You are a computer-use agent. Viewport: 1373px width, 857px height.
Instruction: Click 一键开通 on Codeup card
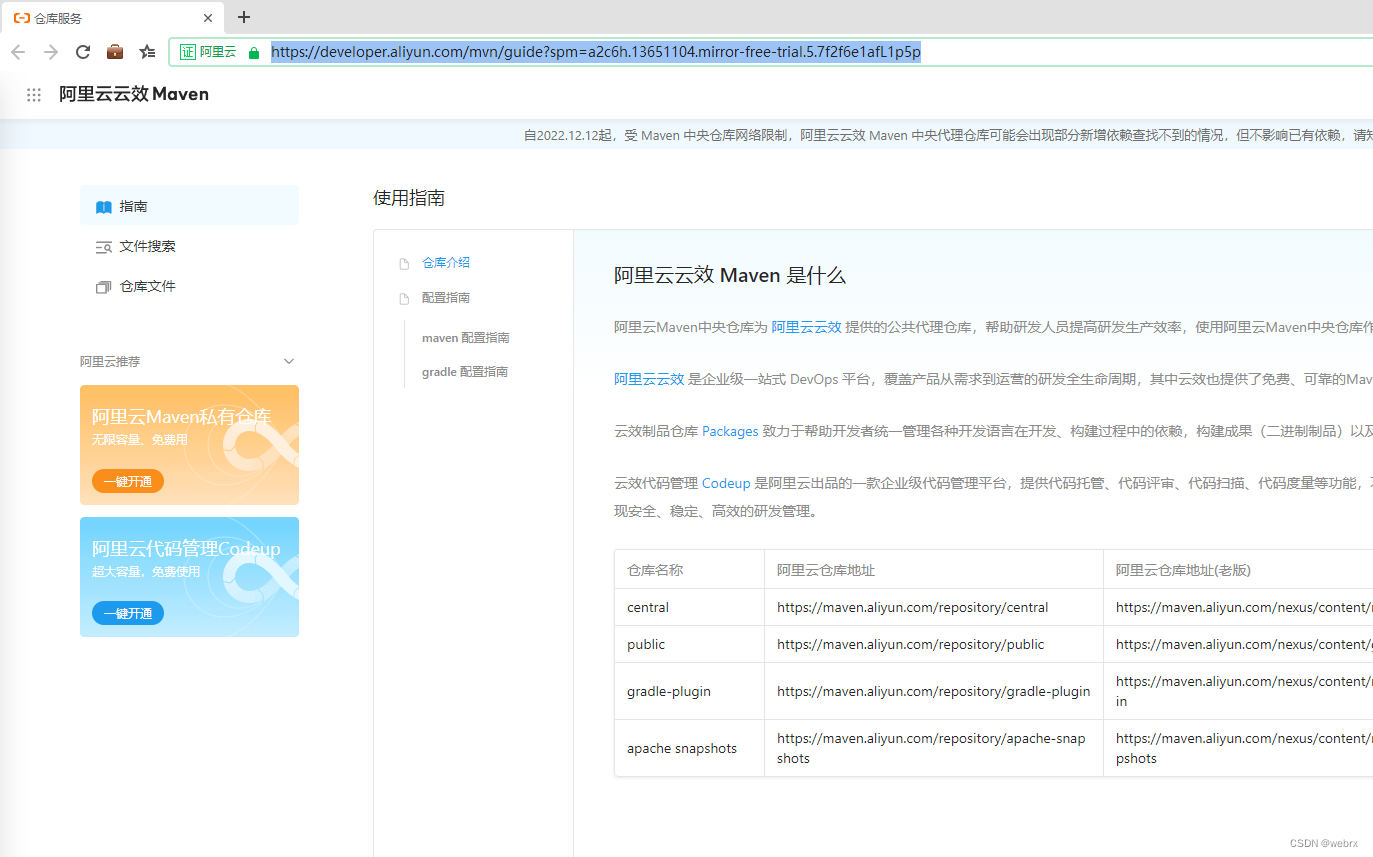click(128, 613)
